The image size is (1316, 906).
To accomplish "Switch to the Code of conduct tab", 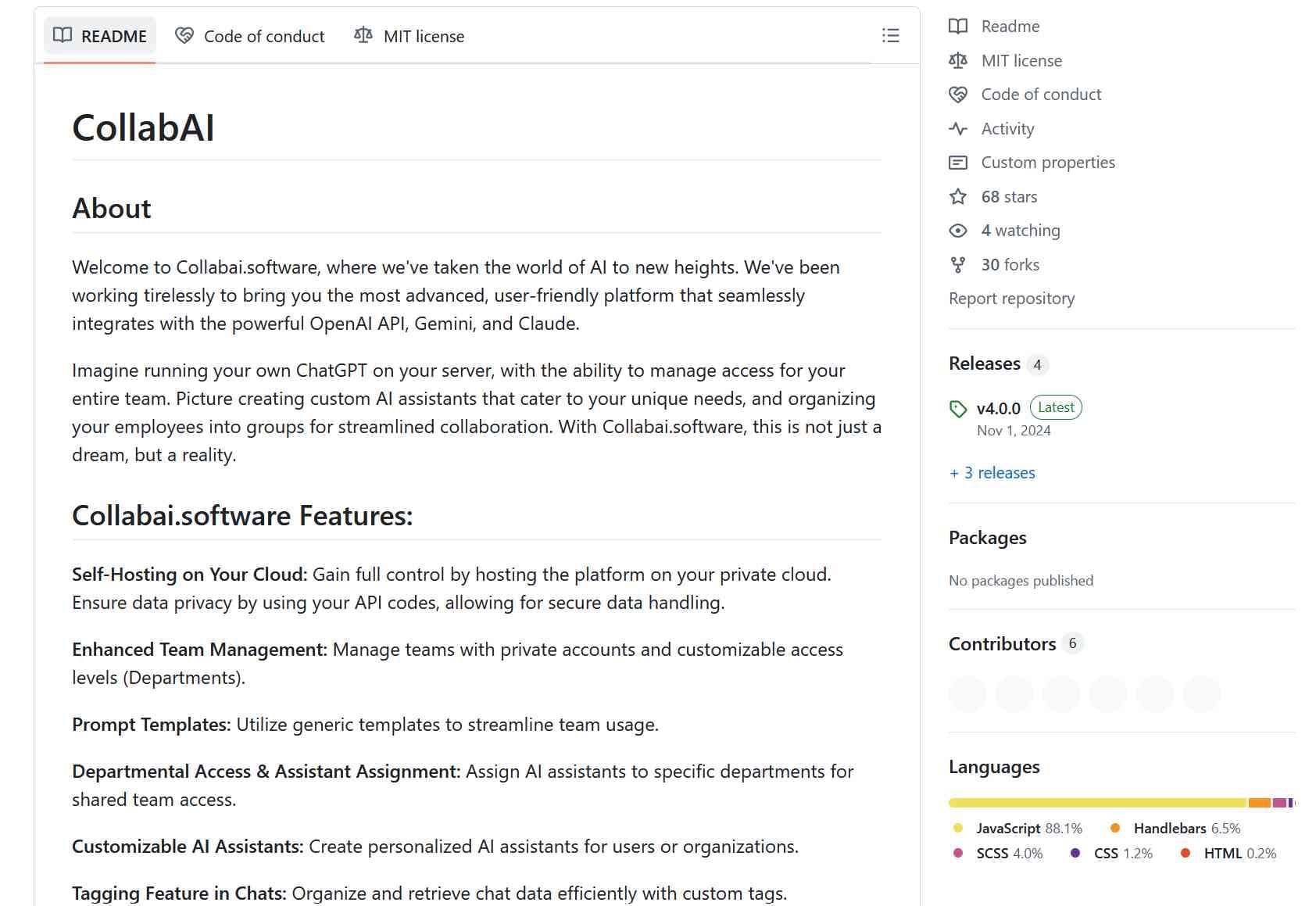I will [x=250, y=36].
